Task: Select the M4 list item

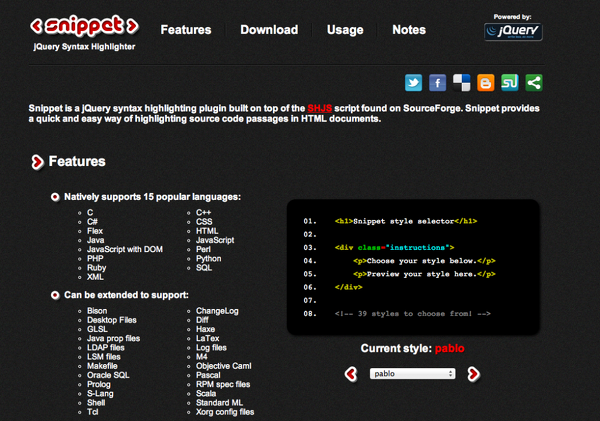Action: 202,357
